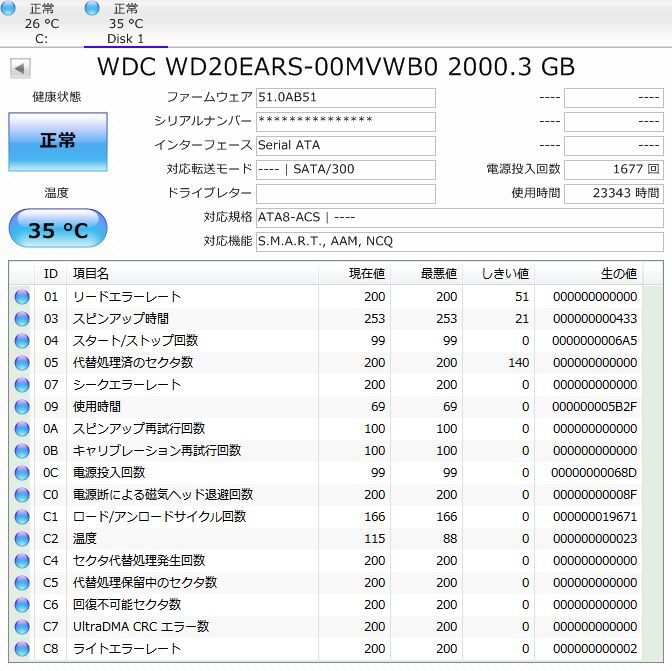Click the threshold value 140

[x=519, y=363]
